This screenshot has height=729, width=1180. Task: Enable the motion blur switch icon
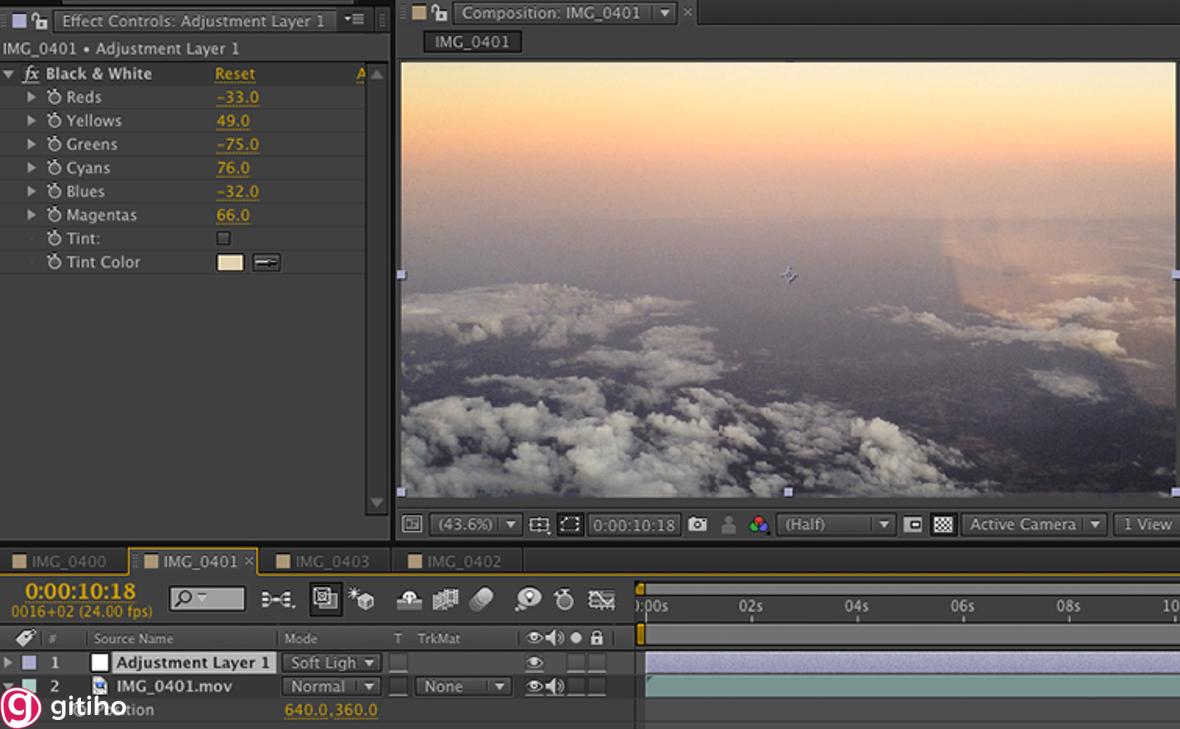coord(482,599)
